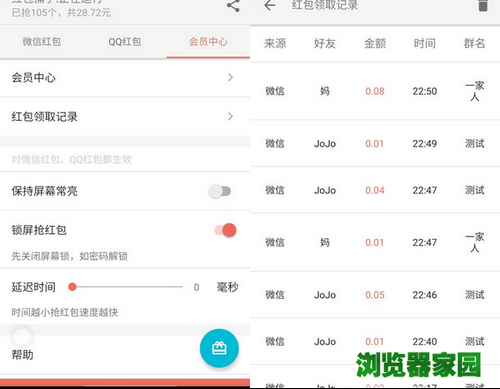Open the 会员中心 row
Image resolution: width=500 pixels, height=389 pixels.
[125, 78]
